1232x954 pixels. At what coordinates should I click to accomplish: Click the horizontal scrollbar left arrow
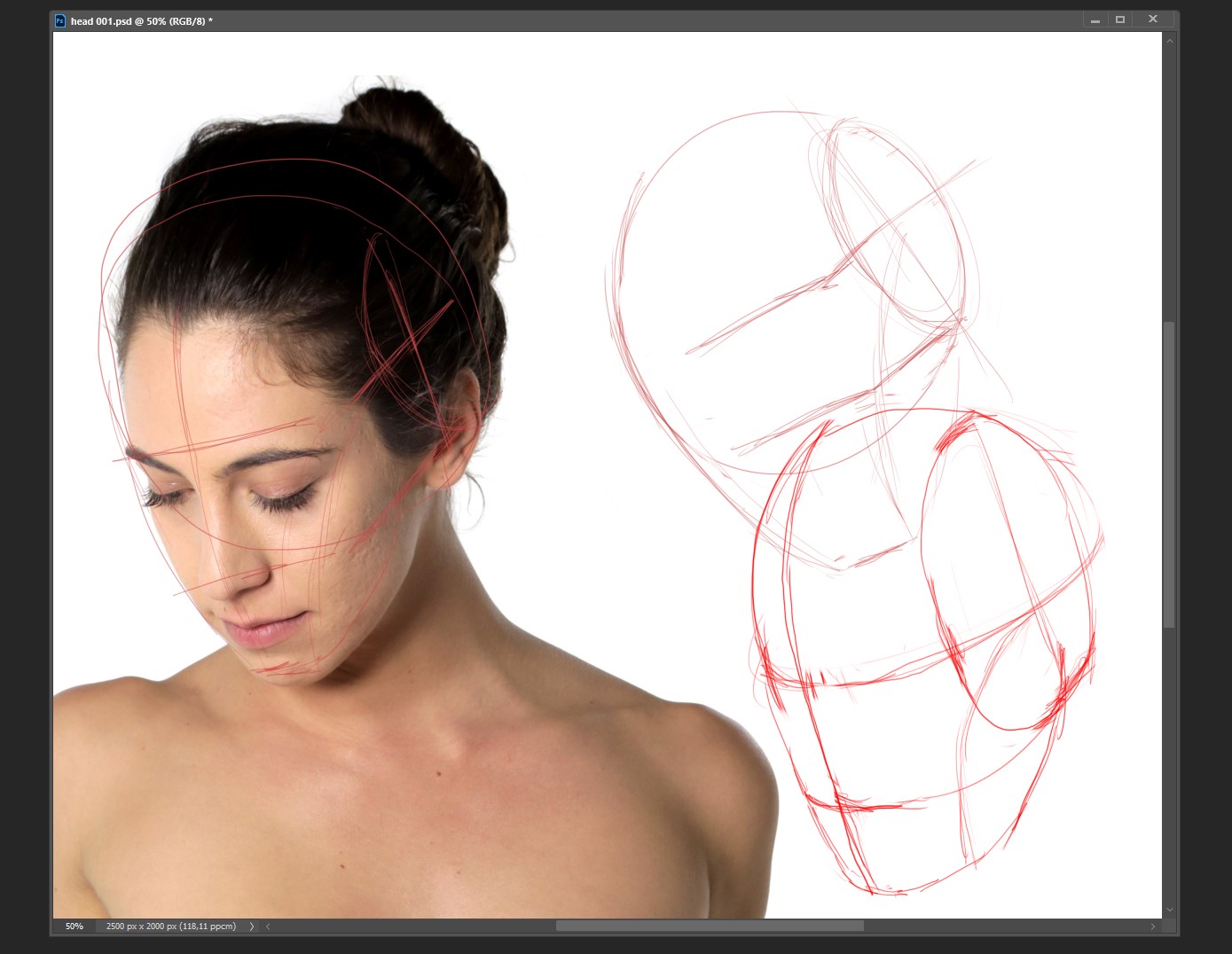268,927
